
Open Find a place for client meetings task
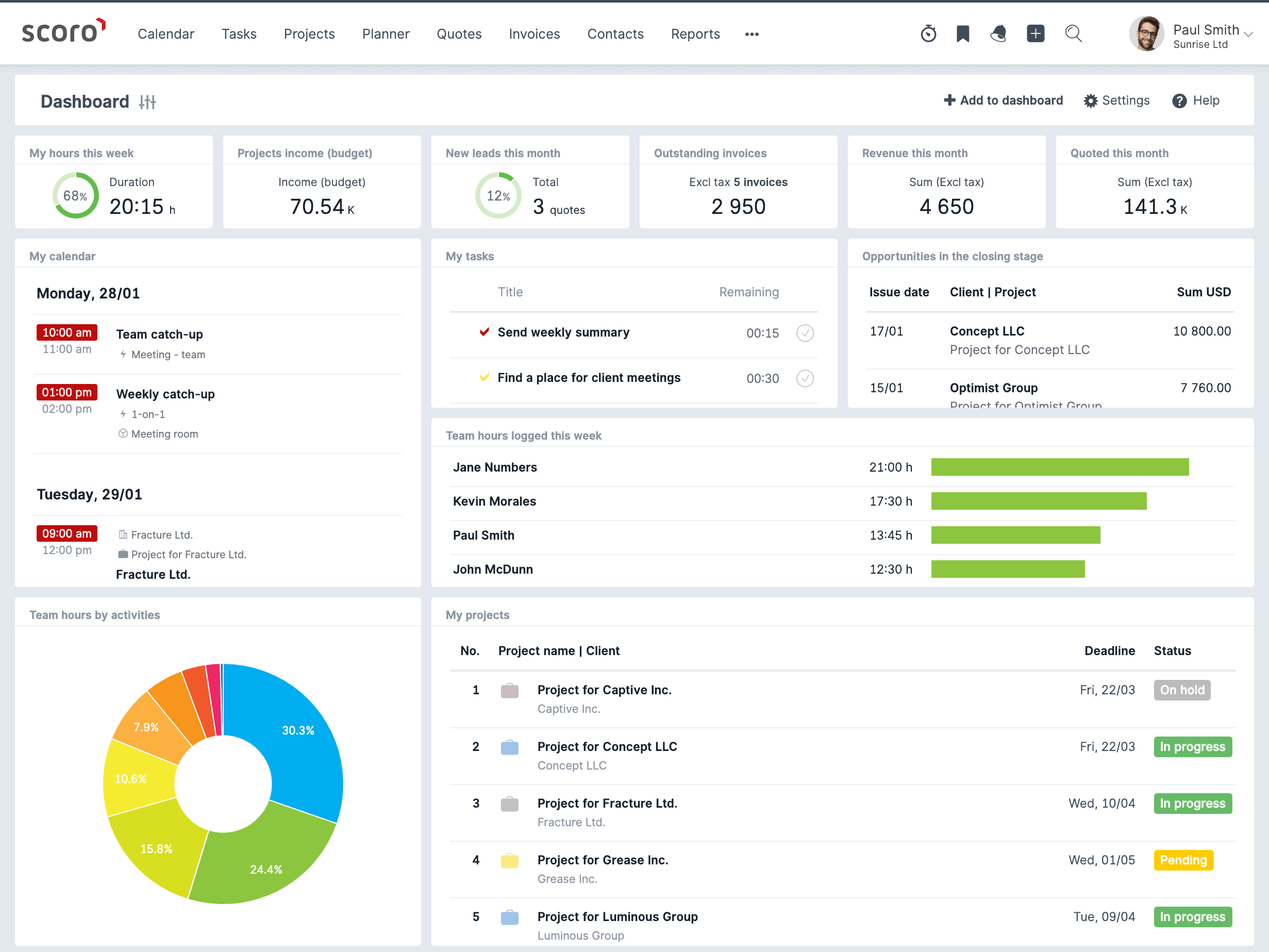click(589, 378)
